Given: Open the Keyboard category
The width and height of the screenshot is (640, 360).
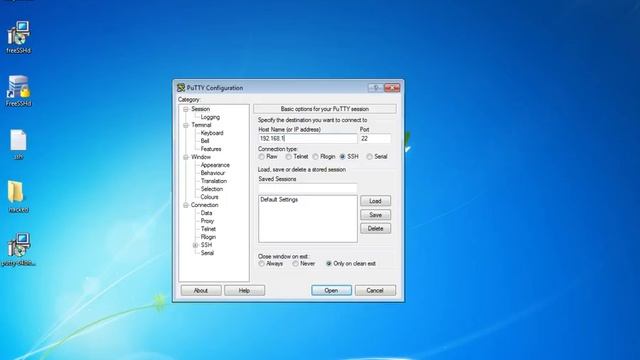Looking at the screenshot, I should click(x=212, y=133).
